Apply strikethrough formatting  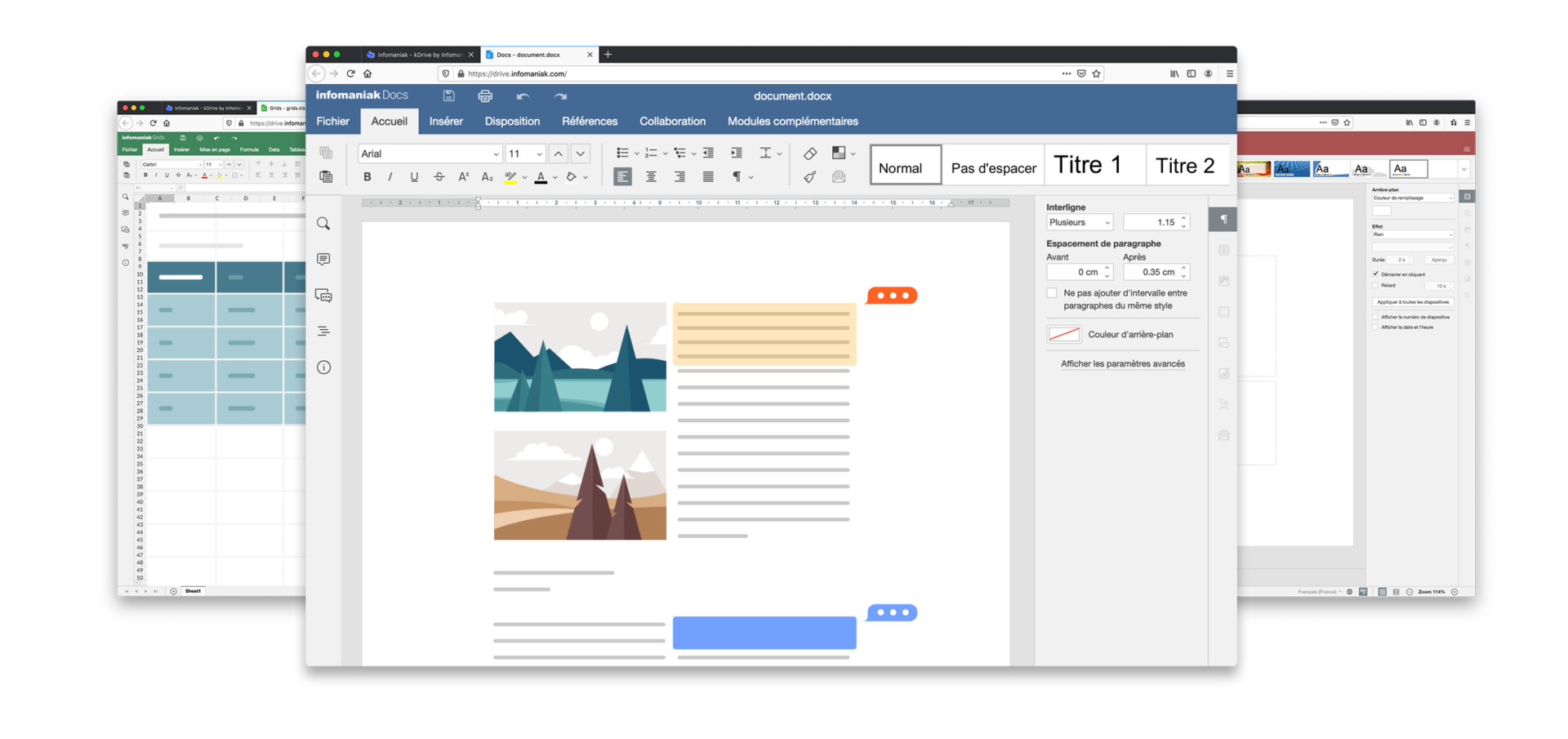tap(439, 176)
